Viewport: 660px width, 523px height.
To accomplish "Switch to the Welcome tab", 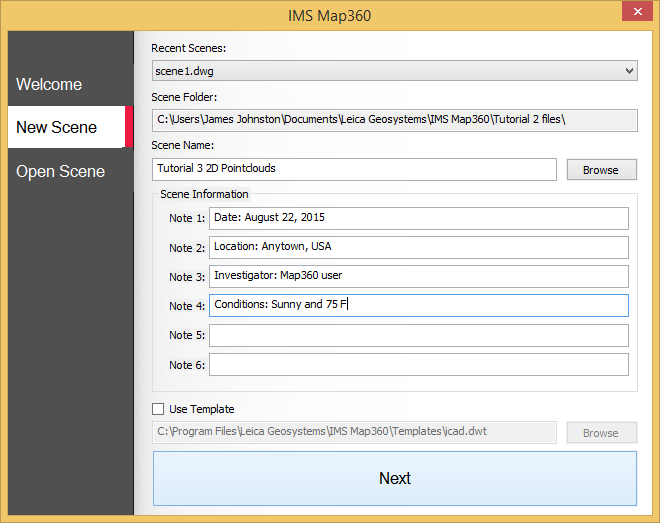I will click(x=49, y=84).
